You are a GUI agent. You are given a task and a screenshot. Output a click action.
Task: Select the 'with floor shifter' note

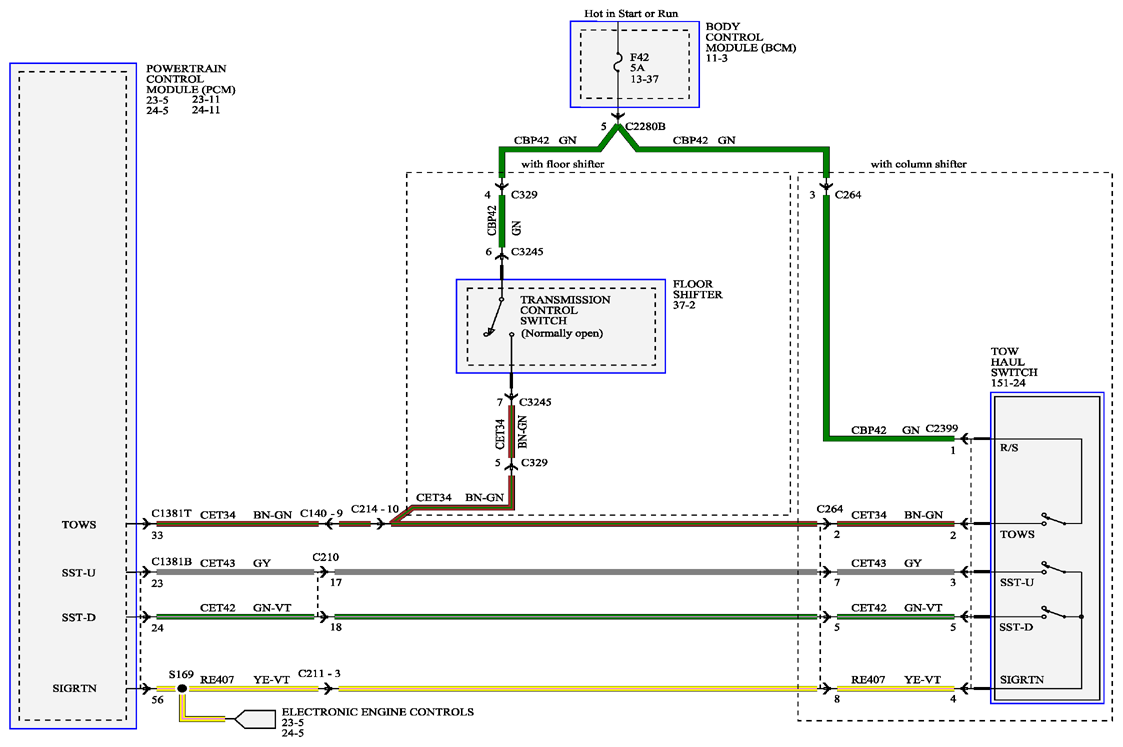[x=563, y=164]
